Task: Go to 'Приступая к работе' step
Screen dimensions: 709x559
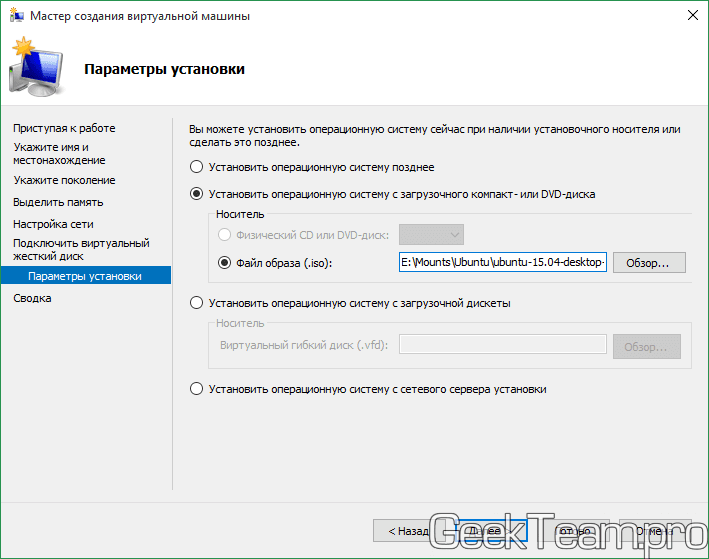Action: click(64, 128)
